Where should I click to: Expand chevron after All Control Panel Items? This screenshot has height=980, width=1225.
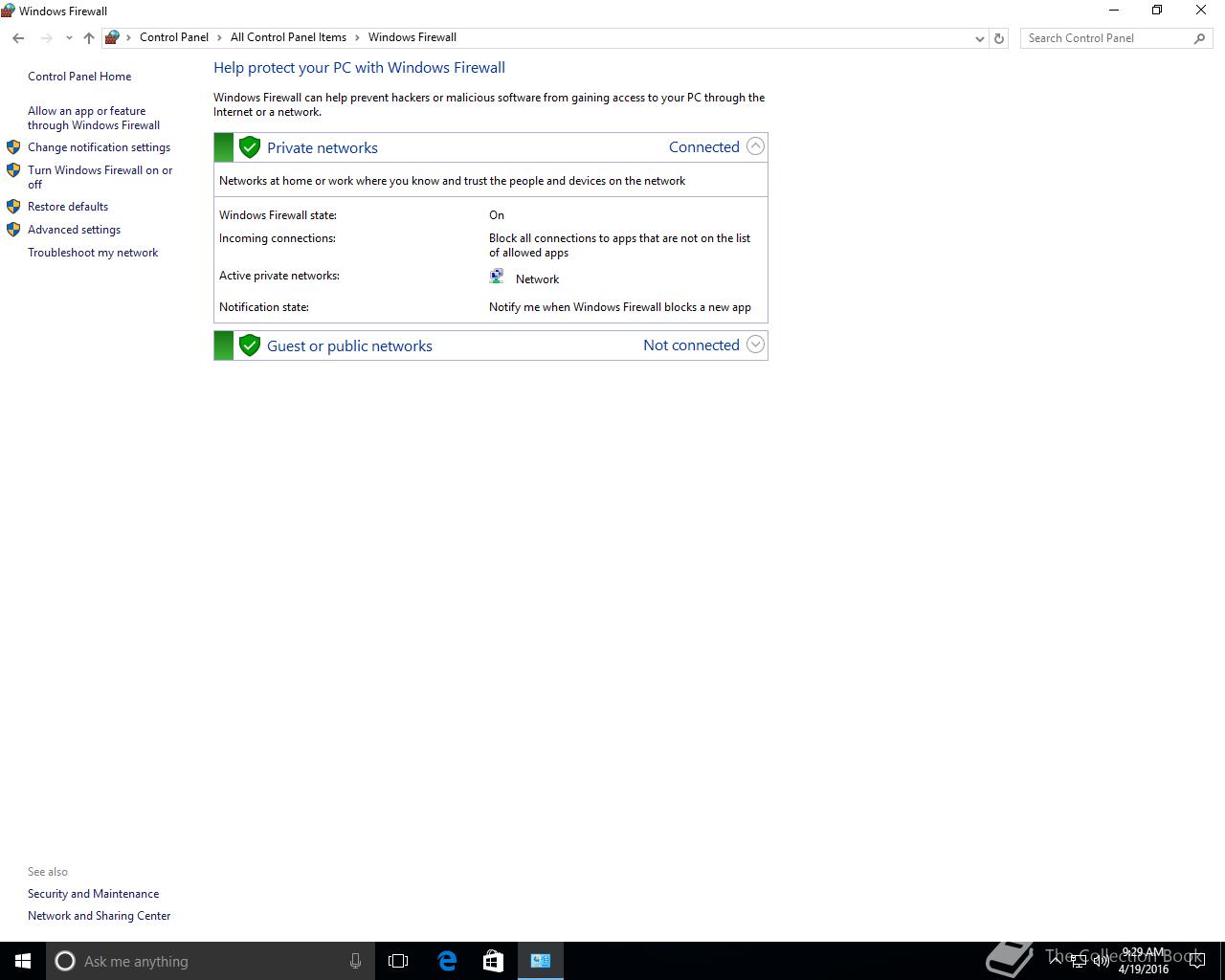coord(358,37)
